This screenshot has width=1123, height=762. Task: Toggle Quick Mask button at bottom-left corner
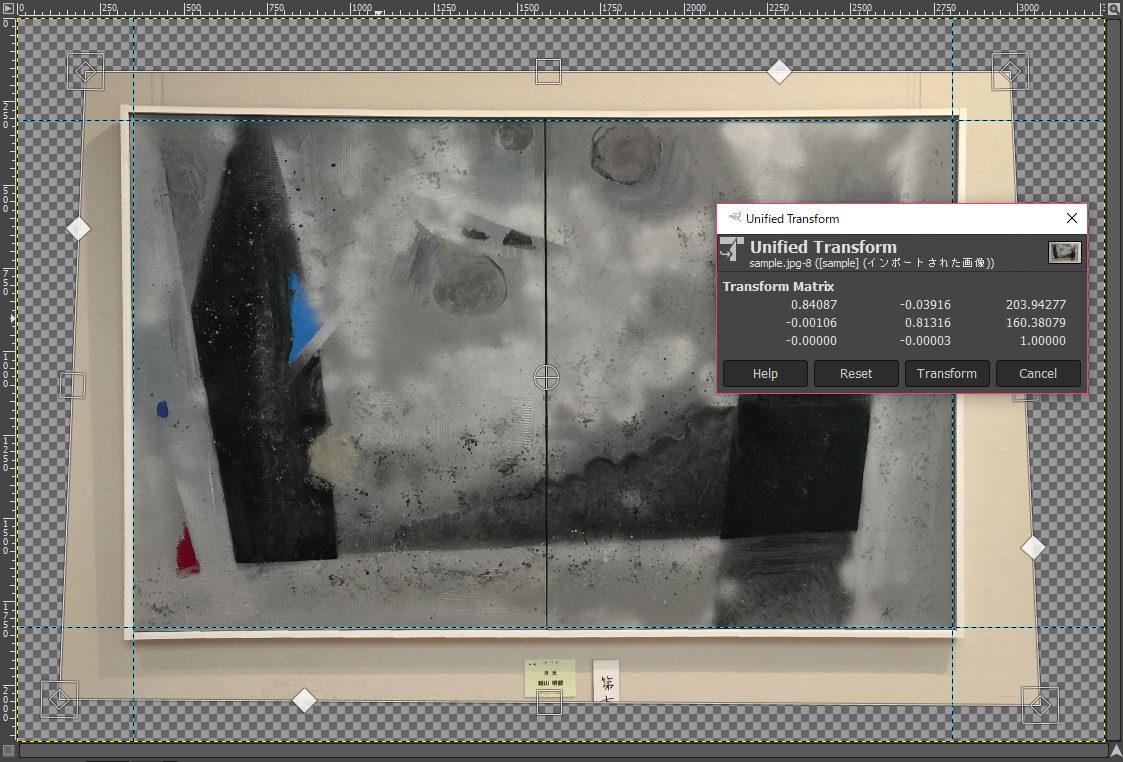[8, 751]
